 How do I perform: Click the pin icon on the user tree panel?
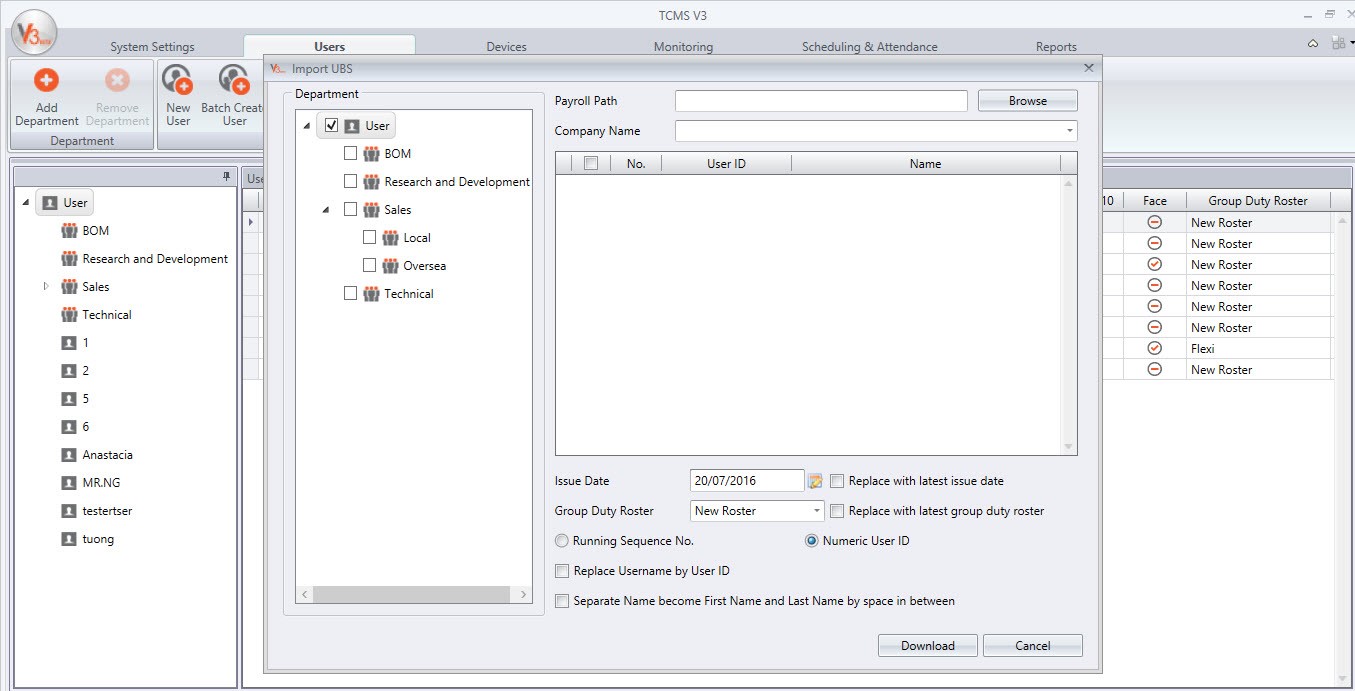click(227, 177)
